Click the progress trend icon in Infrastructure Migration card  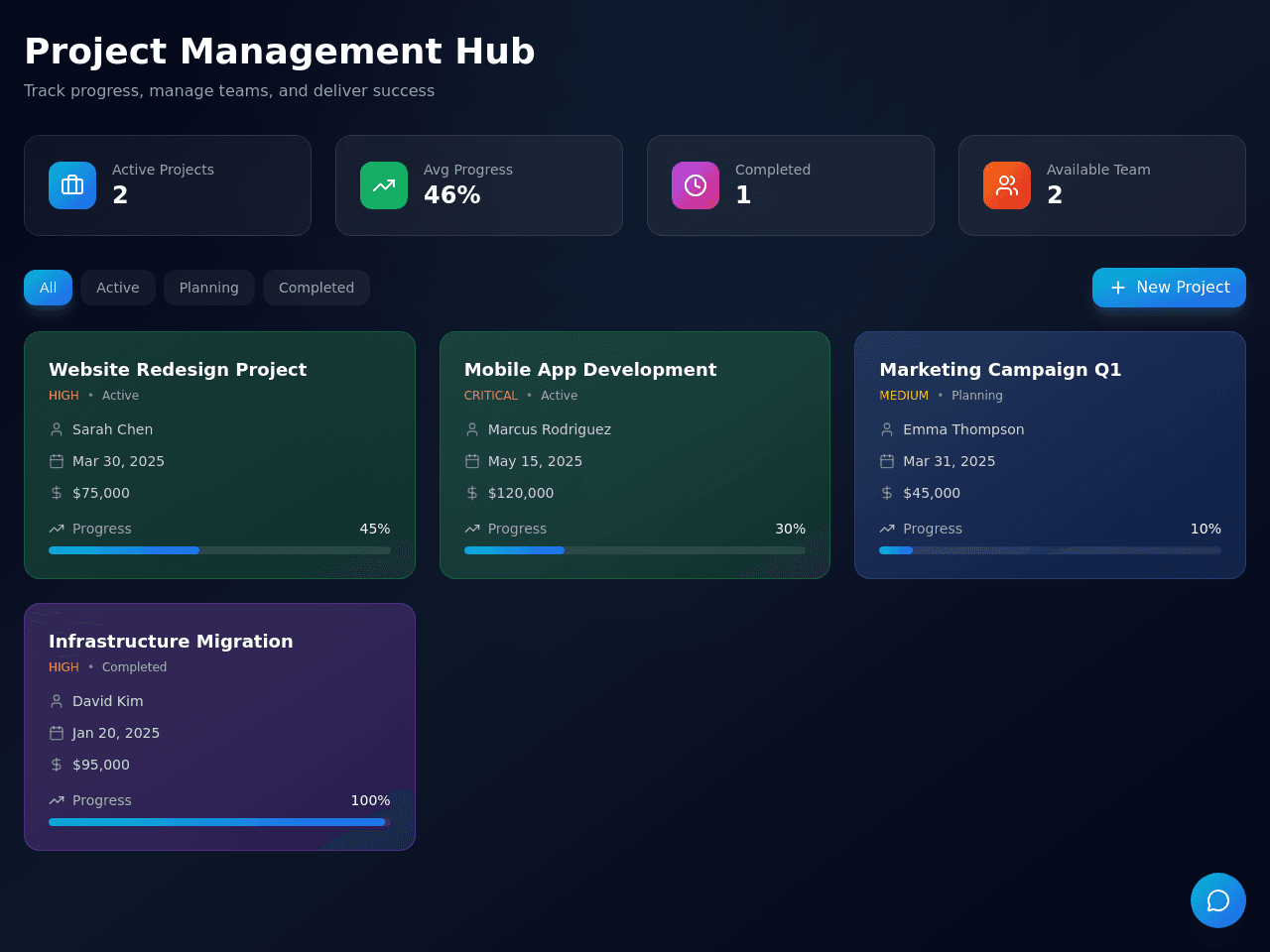coord(57,800)
